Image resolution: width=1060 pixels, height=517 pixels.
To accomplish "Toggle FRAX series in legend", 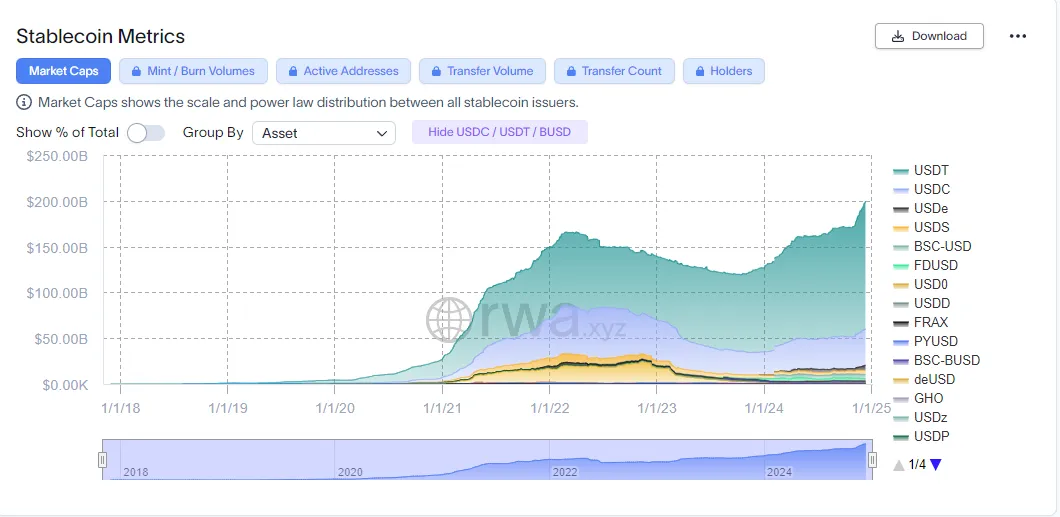I will pyautogui.click(x=930, y=322).
